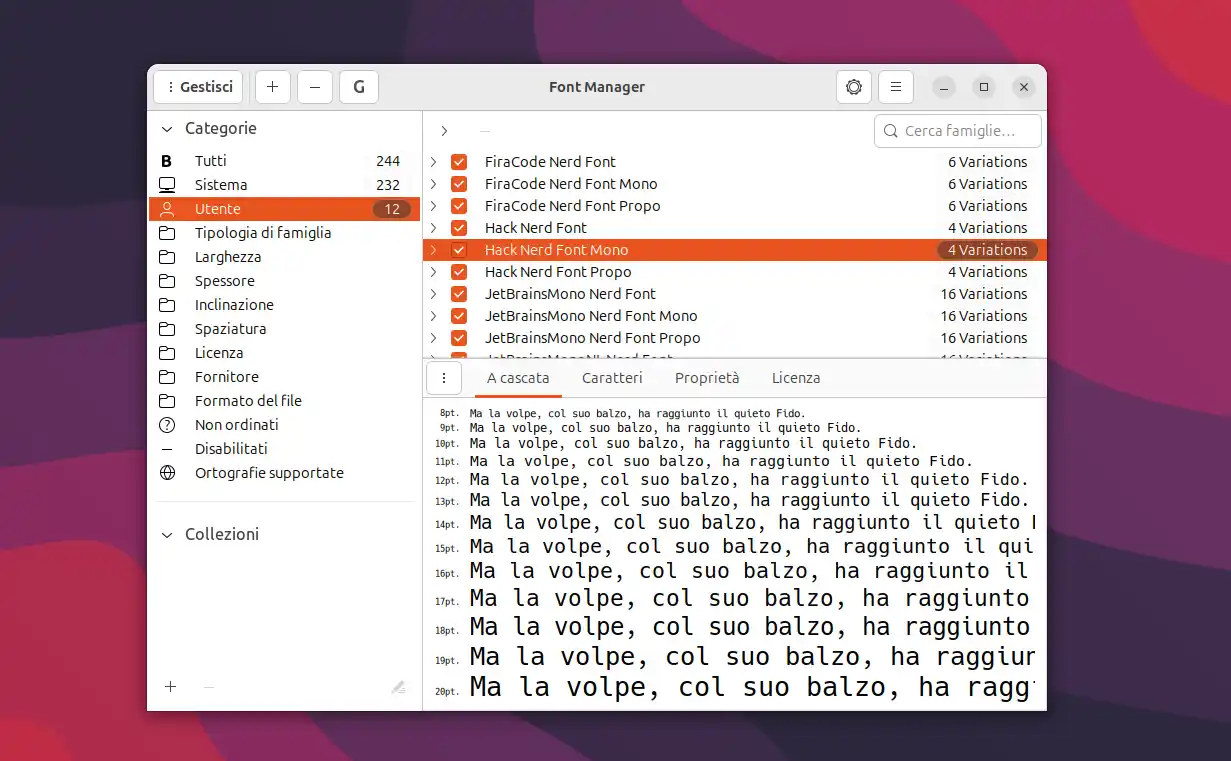Uncheck the FiraCode Nerd Font checkbox
Screen dimensions: 1231x761
pyautogui.click(x=458, y=161)
